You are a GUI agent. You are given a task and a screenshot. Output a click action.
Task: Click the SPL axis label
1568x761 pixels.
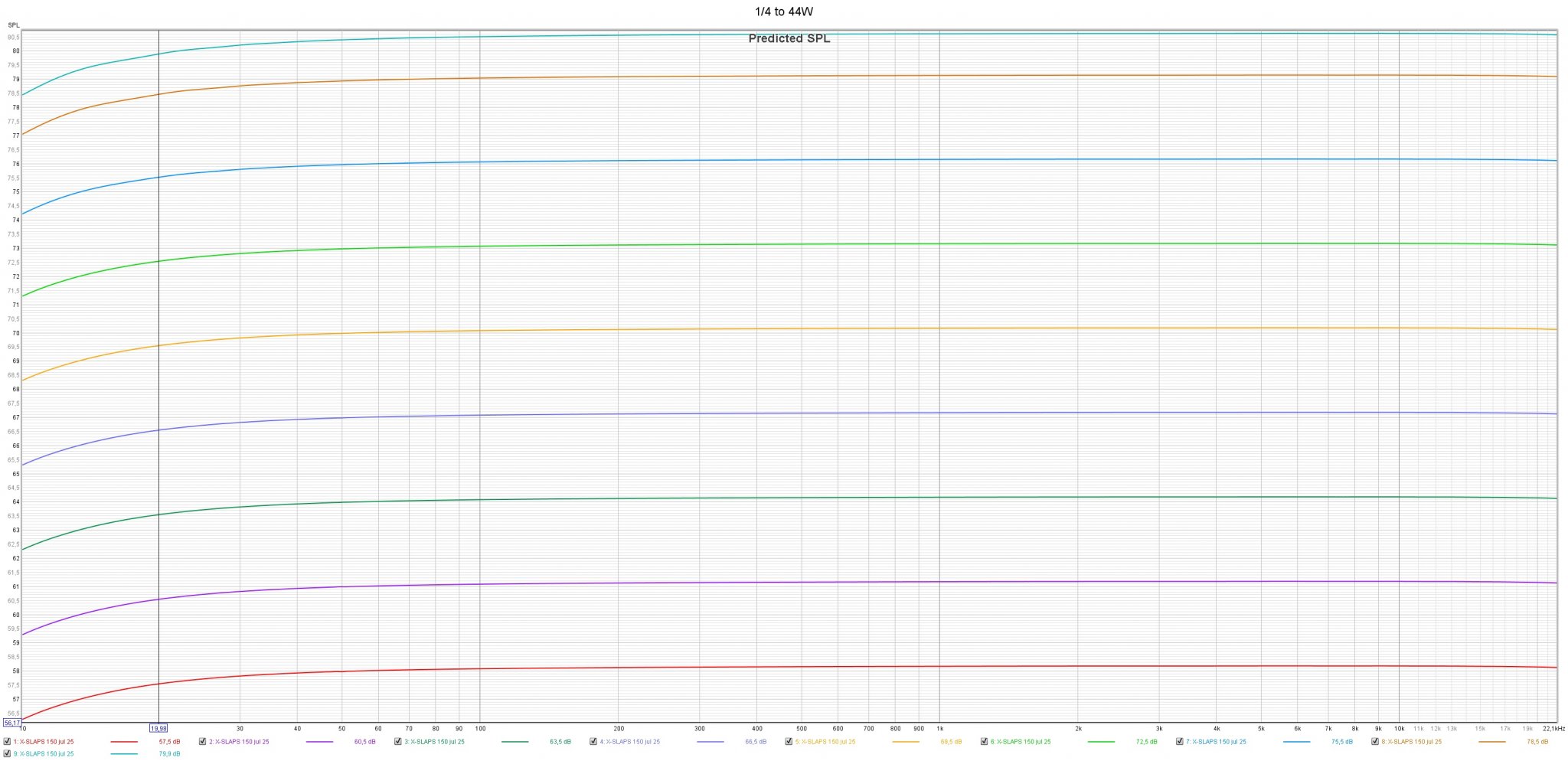[x=13, y=26]
